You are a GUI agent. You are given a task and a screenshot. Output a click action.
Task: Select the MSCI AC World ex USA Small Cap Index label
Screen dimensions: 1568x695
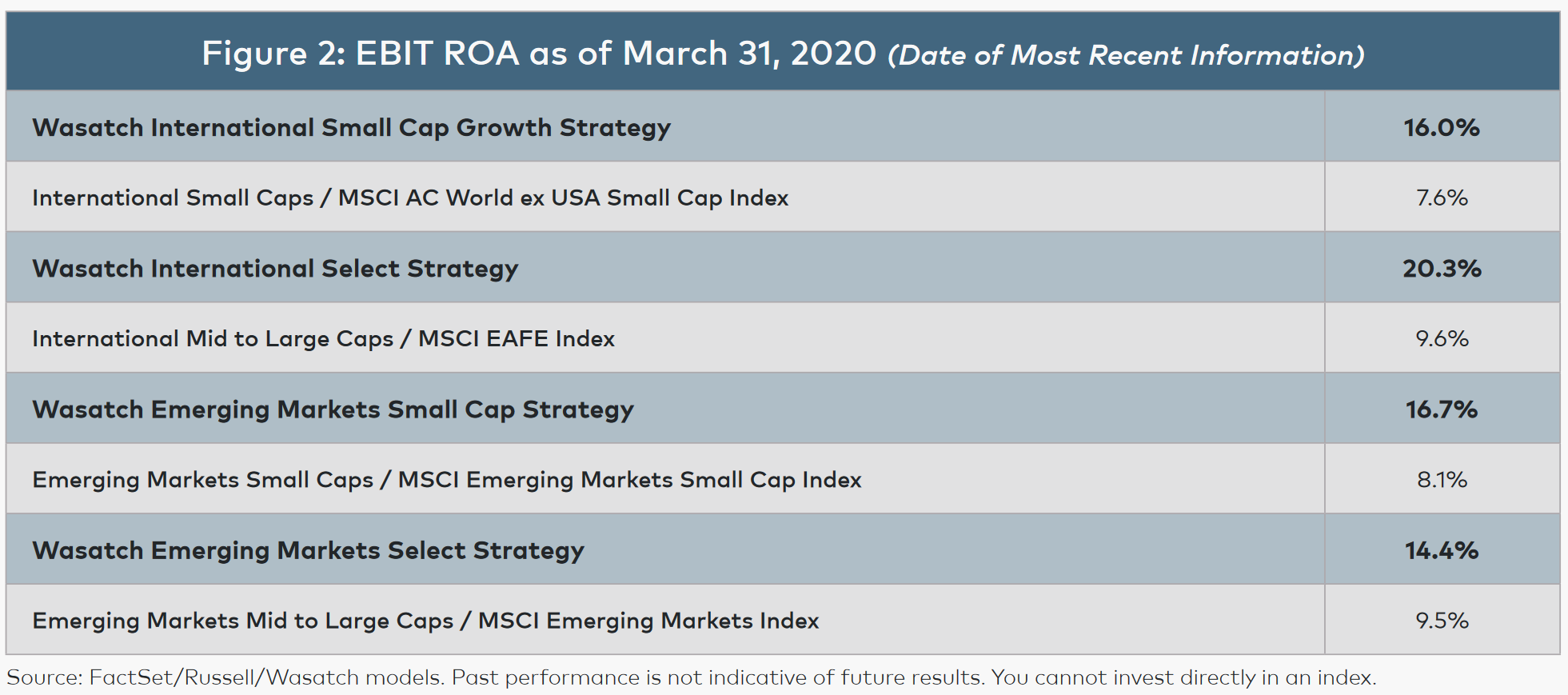click(x=410, y=198)
